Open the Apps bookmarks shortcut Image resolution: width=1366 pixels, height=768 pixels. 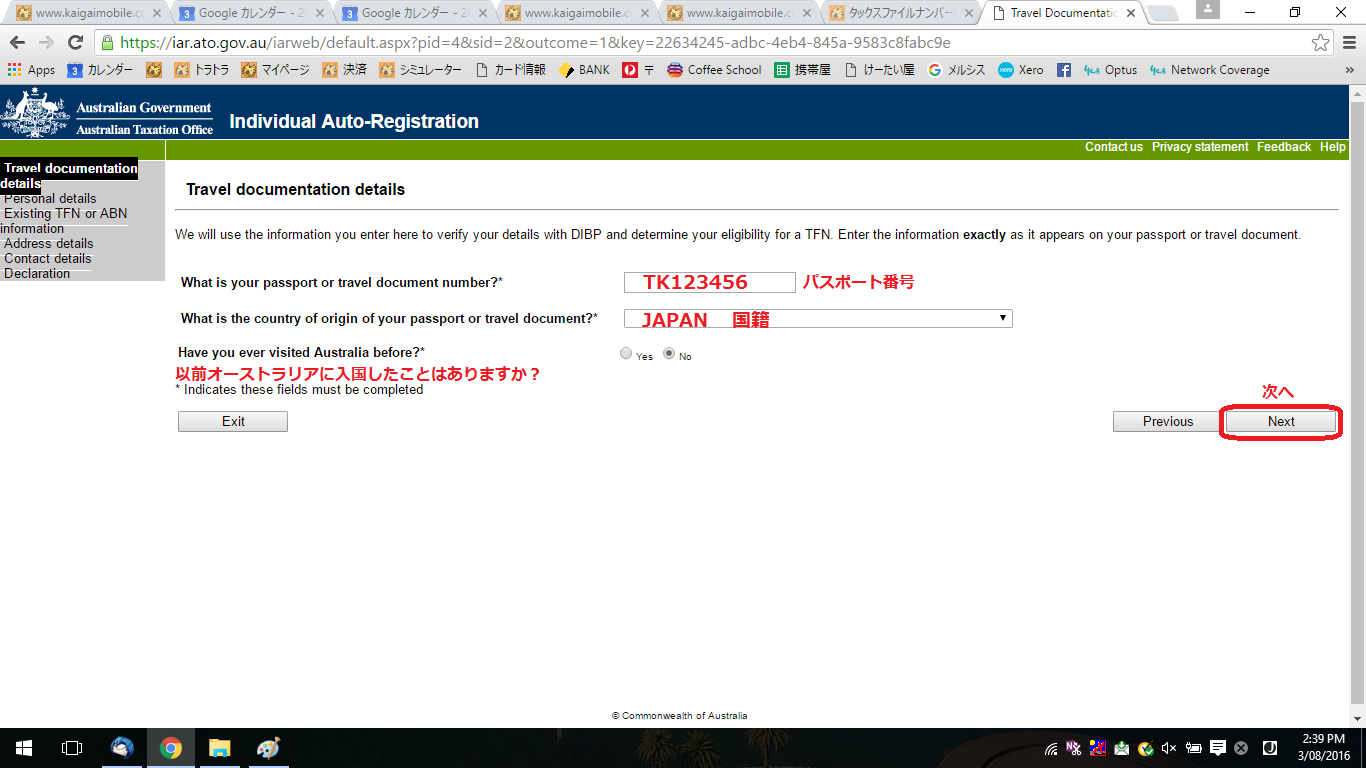point(31,70)
